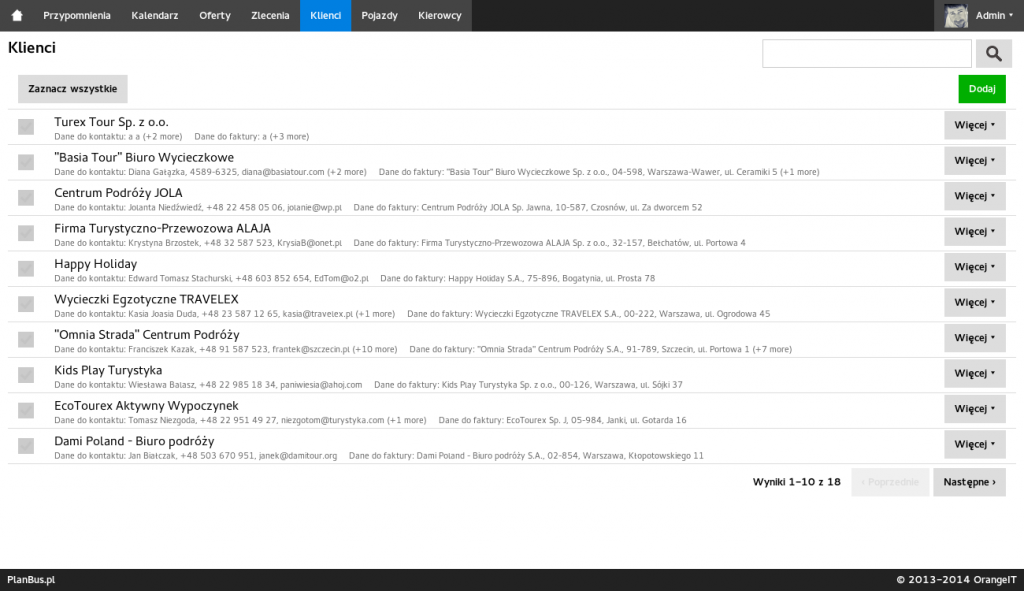Screen dimensions: 1024x591
Task: Open Więcej dropdown for TRAVELEX
Action: [974, 302]
